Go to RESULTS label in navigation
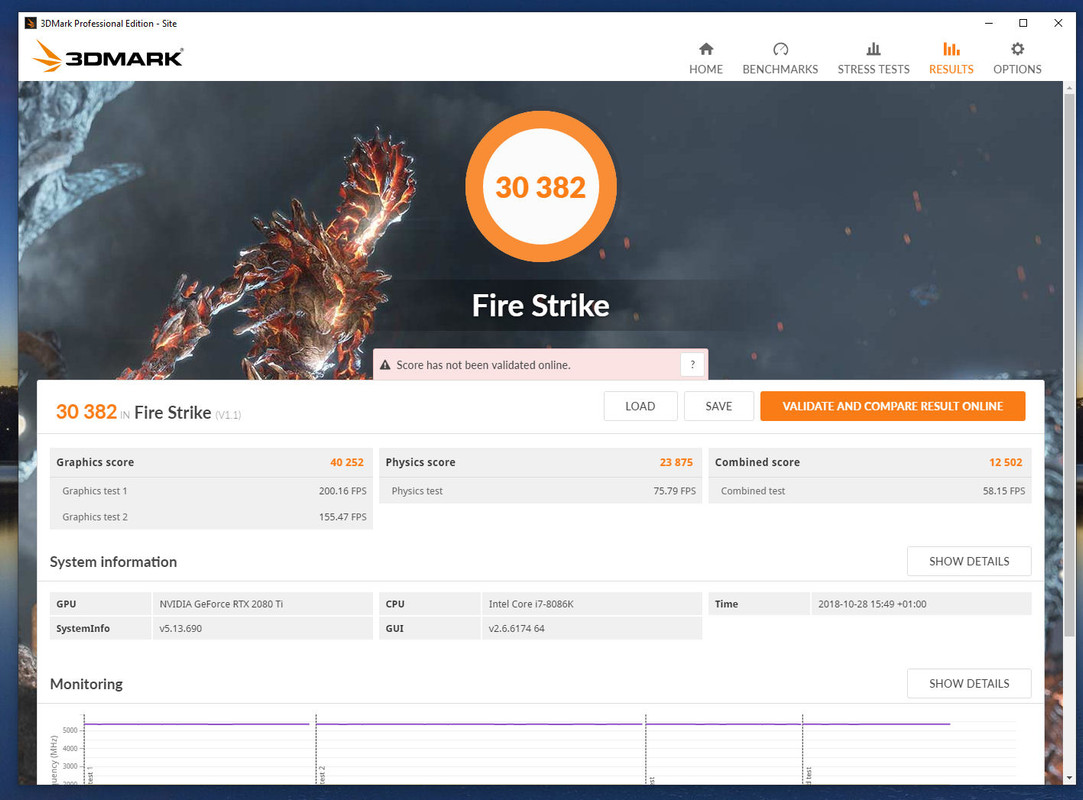 [x=951, y=69]
